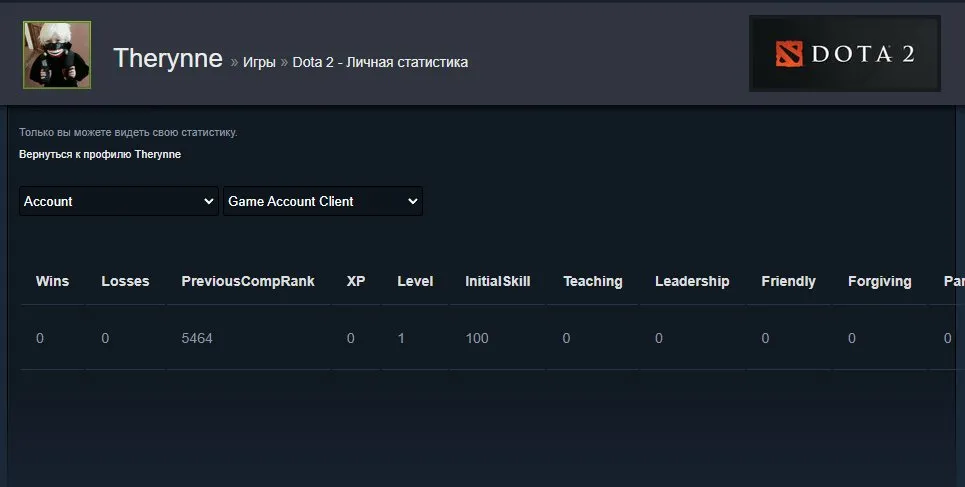
Task: Expand the Account dropdown
Action: coord(119,201)
